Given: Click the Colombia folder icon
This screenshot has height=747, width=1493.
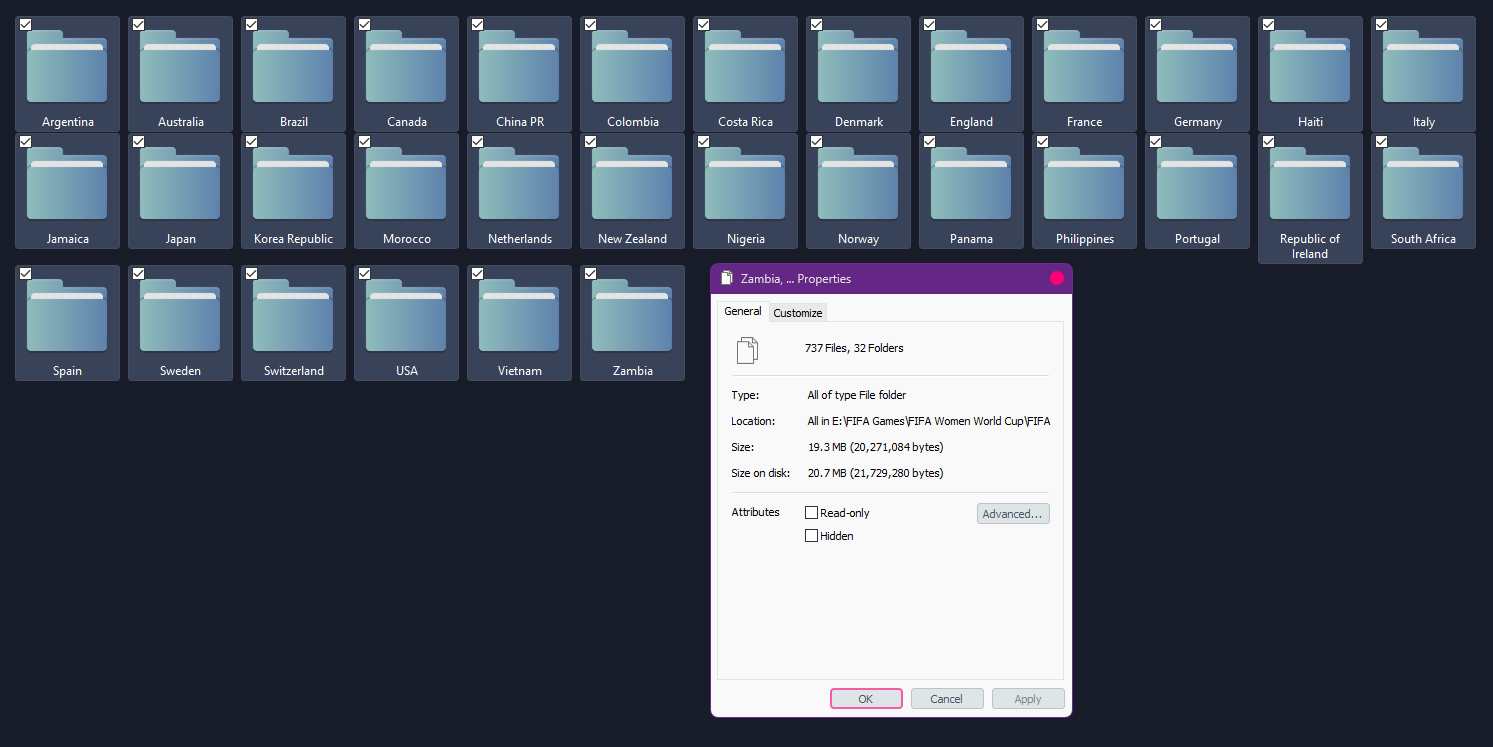Looking at the screenshot, I should tap(632, 67).
